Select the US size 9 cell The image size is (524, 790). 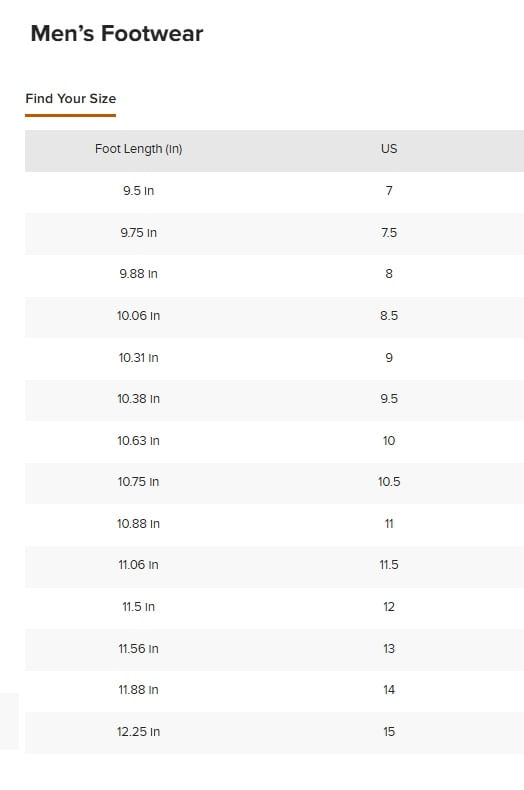(389, 358)
